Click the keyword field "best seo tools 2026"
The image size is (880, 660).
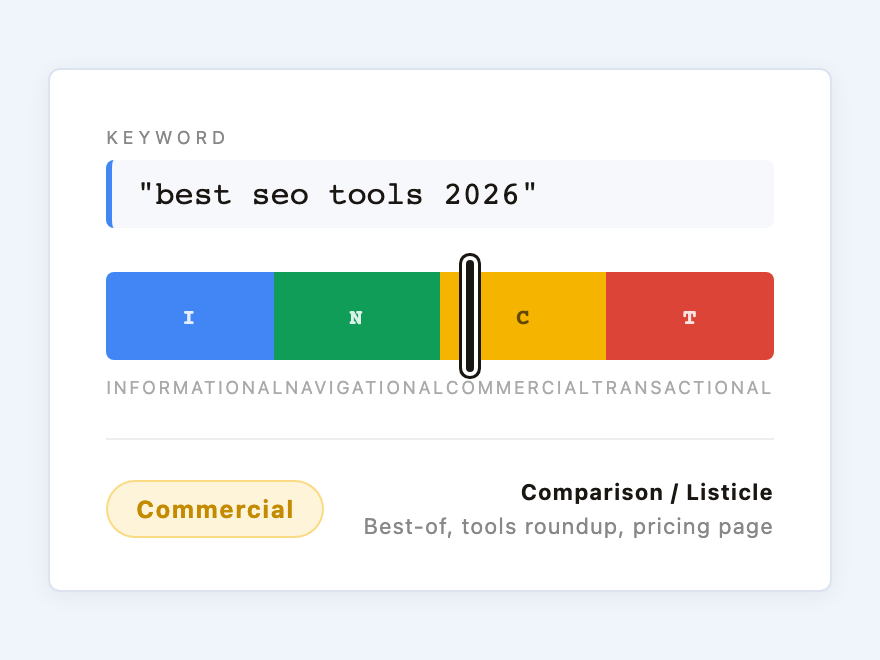click(440, 194)
